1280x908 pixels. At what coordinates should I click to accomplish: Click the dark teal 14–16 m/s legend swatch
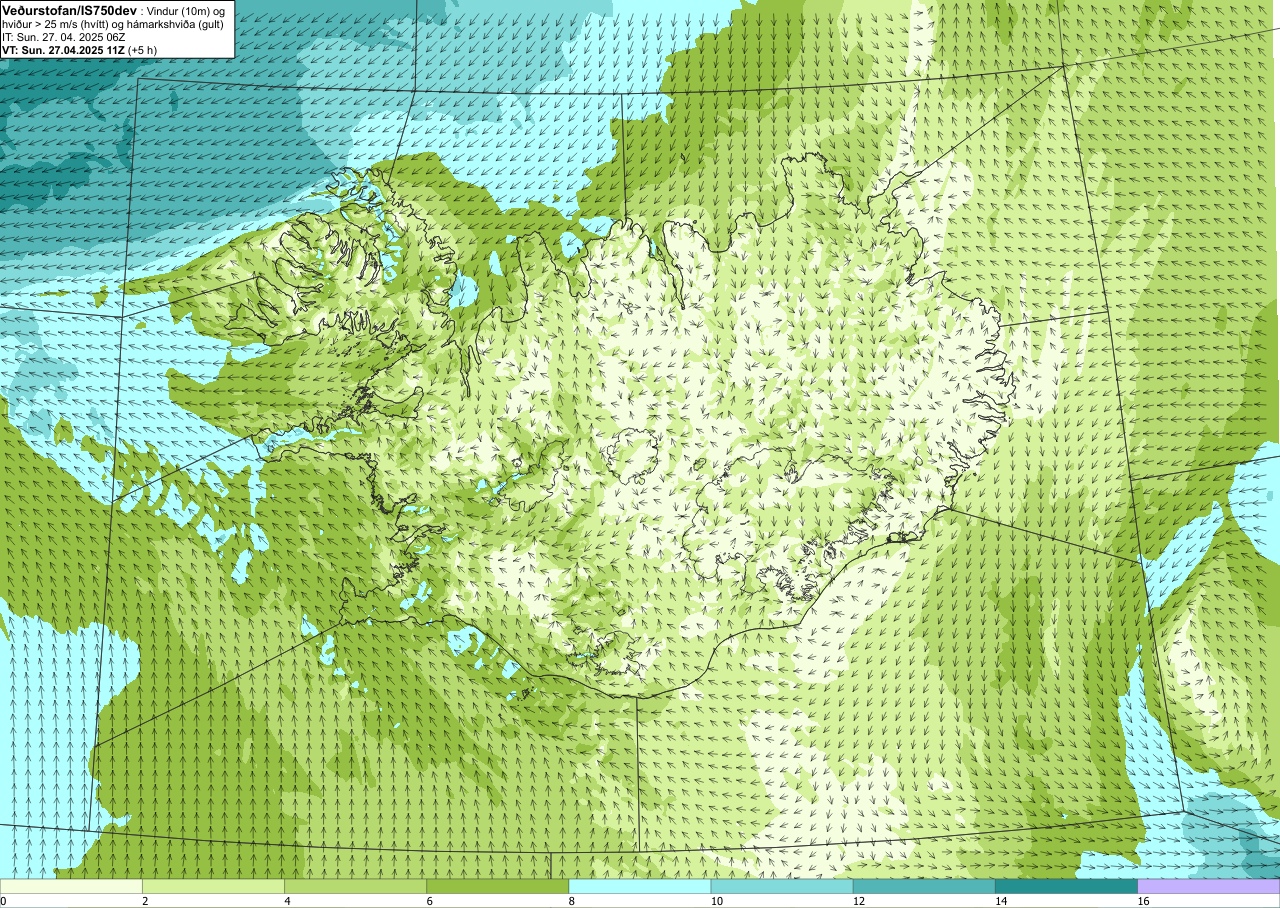1066,886
